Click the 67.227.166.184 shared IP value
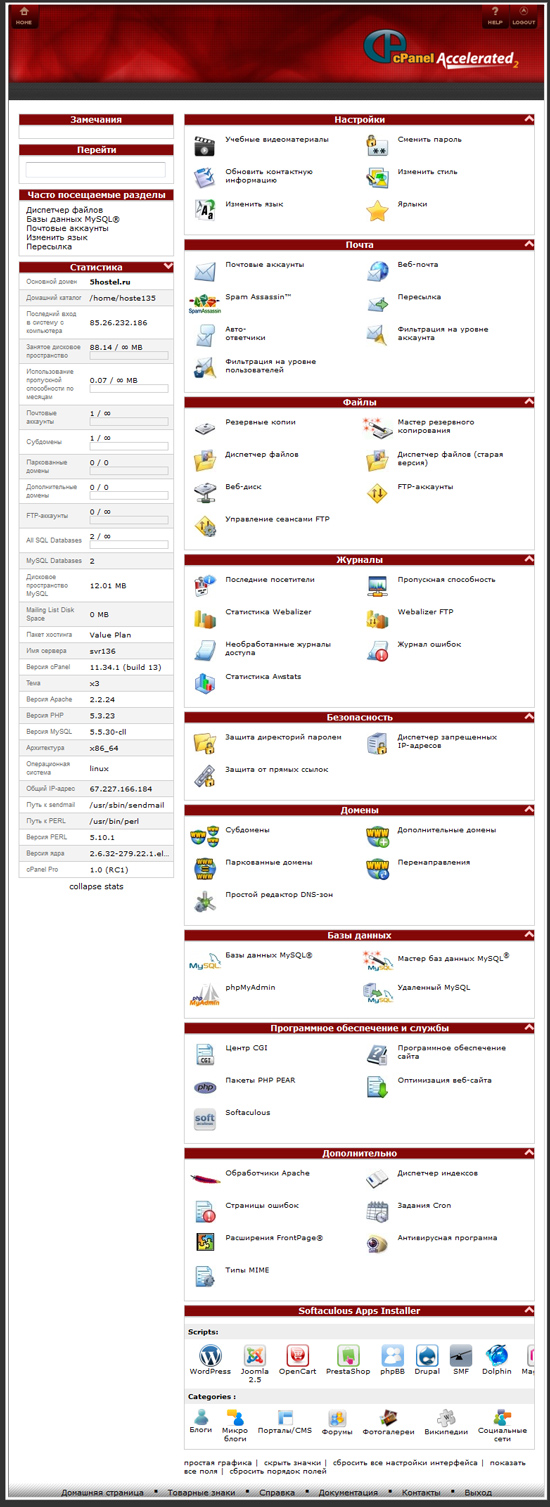This screenshot has height=1507, width=550. (x=121, y=789)
